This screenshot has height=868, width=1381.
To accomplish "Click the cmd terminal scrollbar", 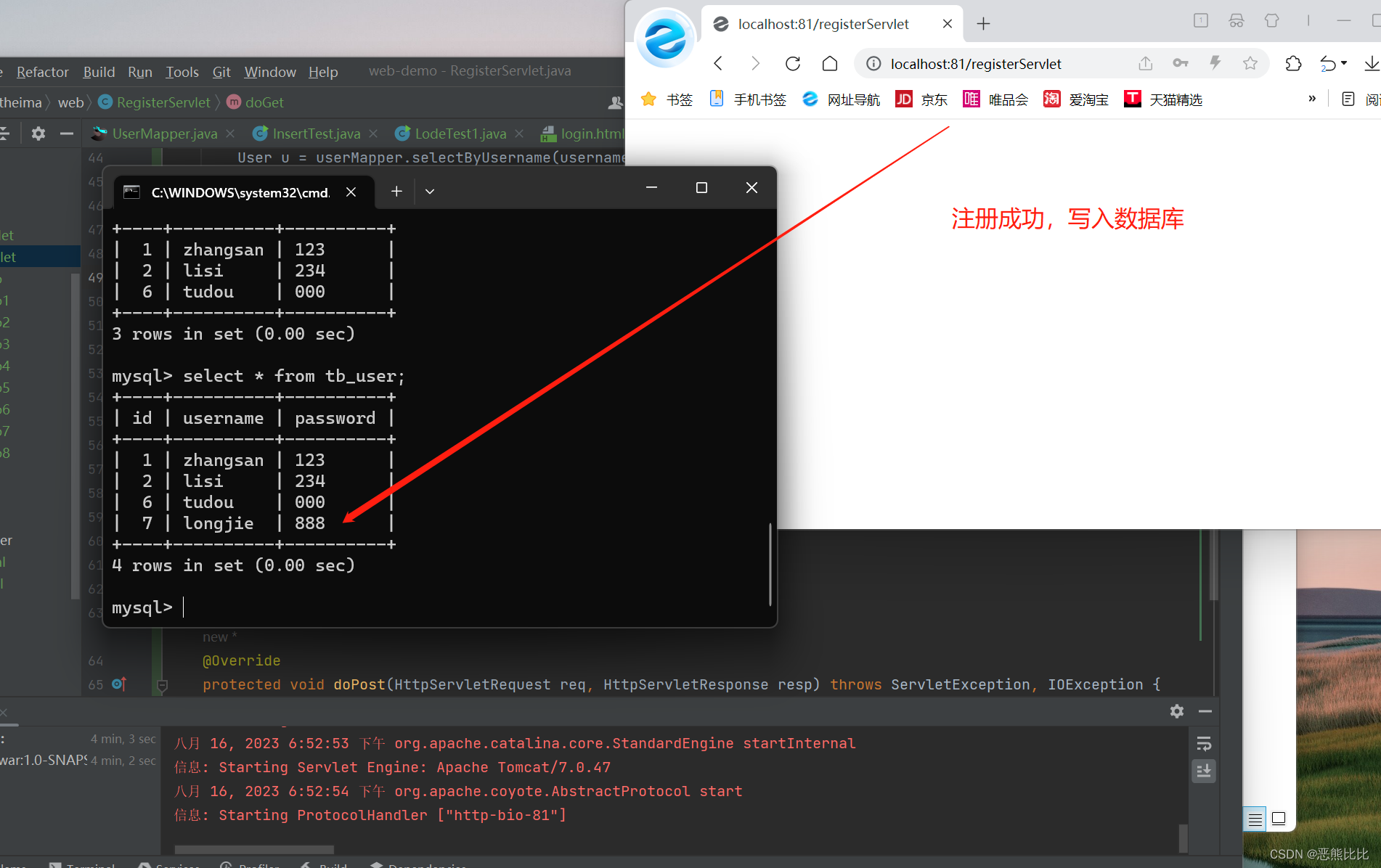I will pos(770,564).
